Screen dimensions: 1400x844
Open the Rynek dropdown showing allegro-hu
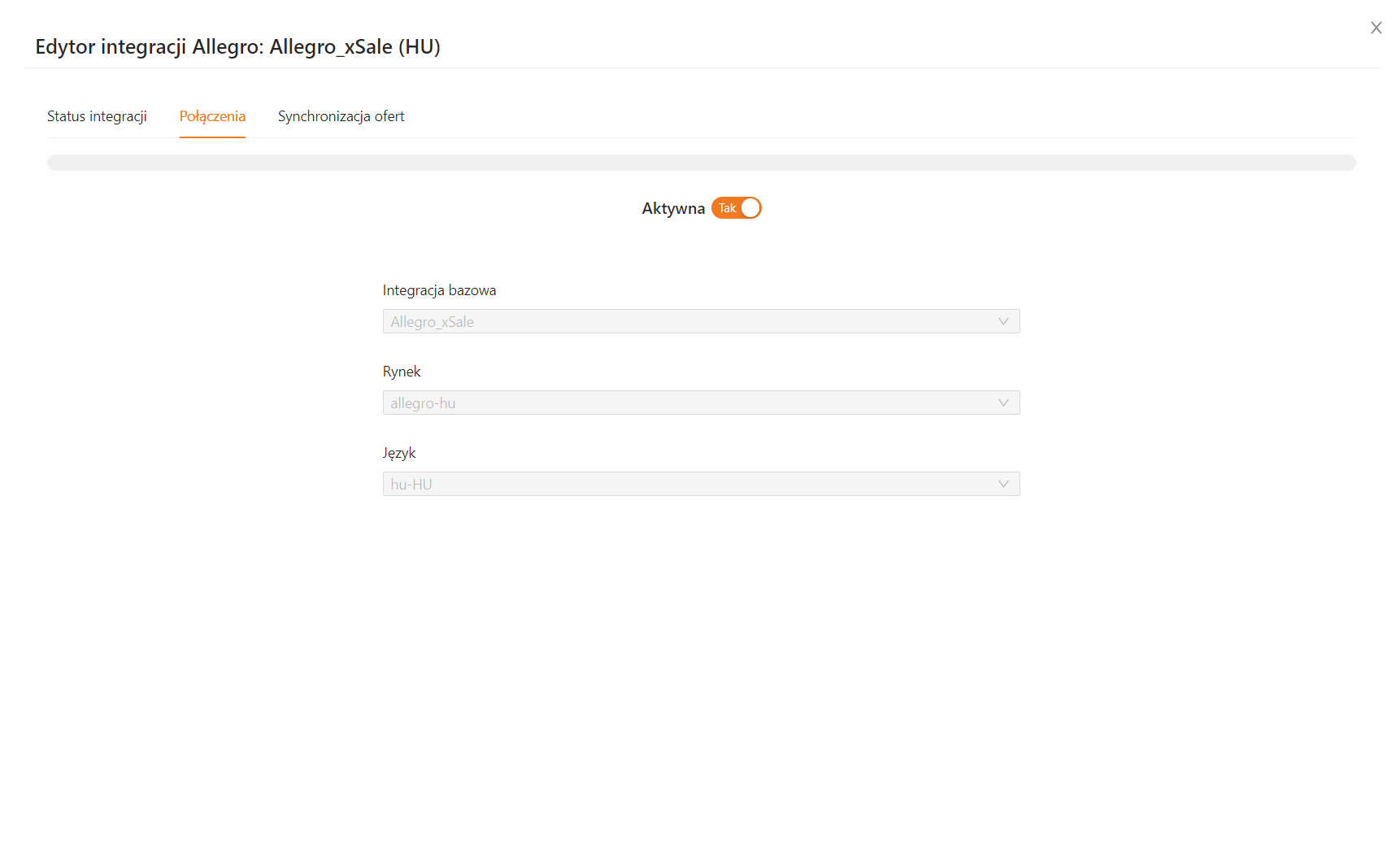point(700,402)
